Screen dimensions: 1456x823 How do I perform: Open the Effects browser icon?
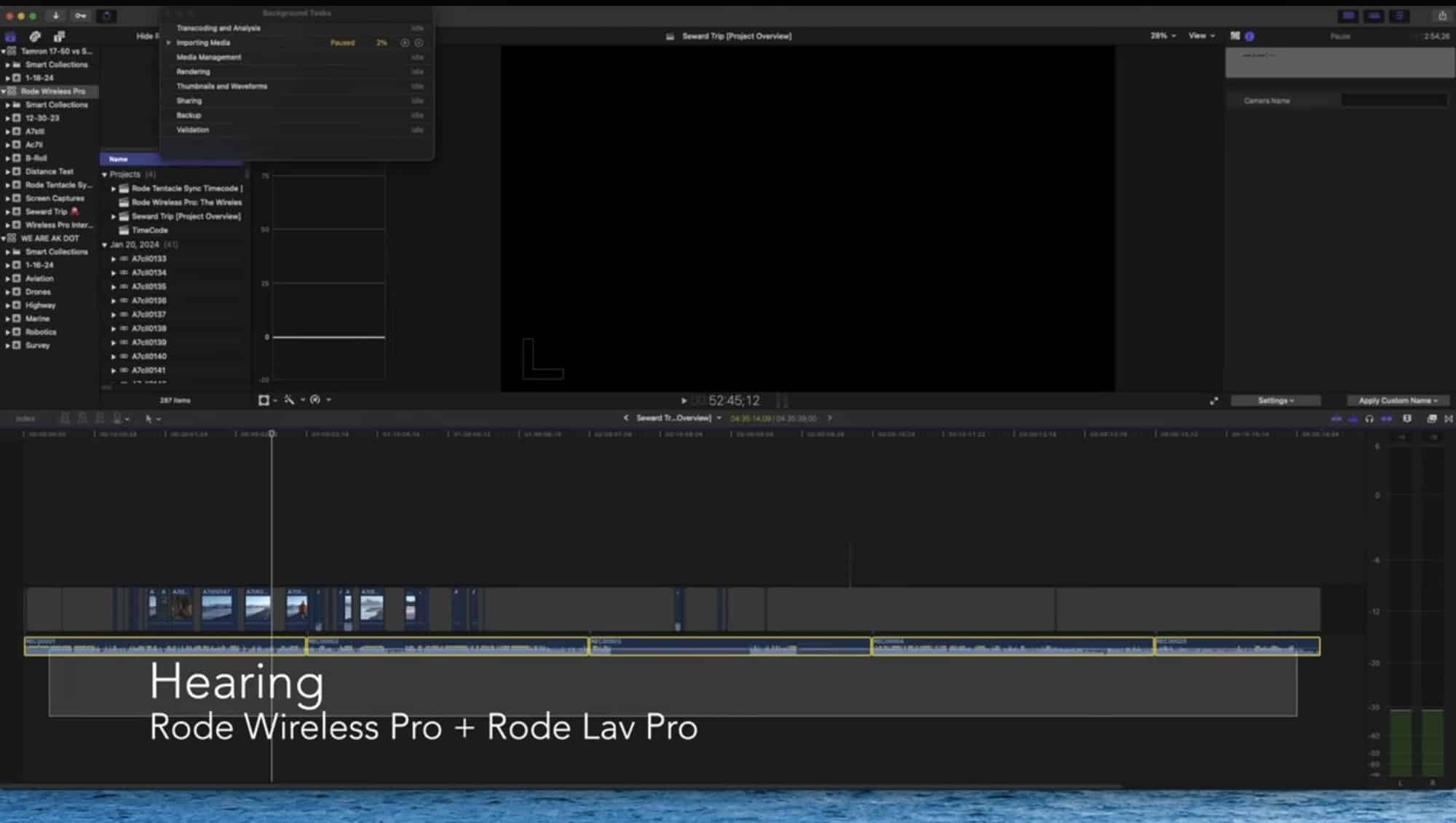(1432, 419)
